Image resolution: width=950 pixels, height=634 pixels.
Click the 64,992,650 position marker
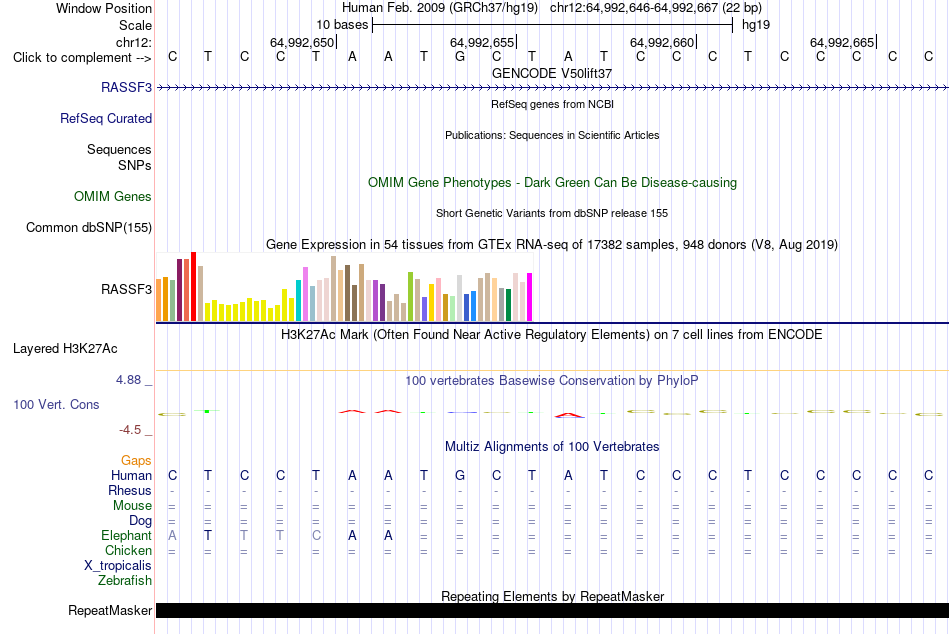pos(303,42)
